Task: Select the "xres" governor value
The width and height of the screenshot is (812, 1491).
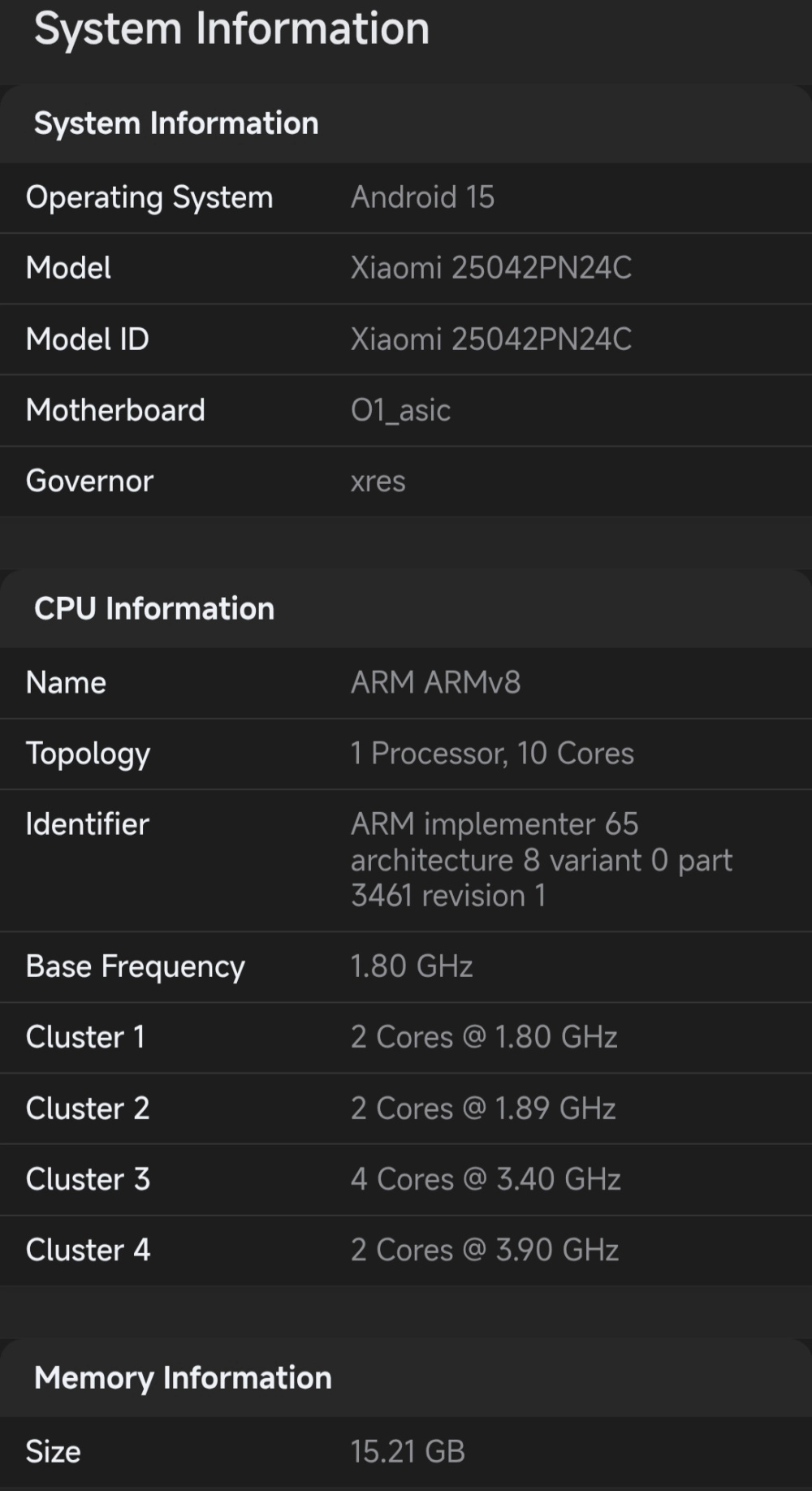Action: click(378, 482)
